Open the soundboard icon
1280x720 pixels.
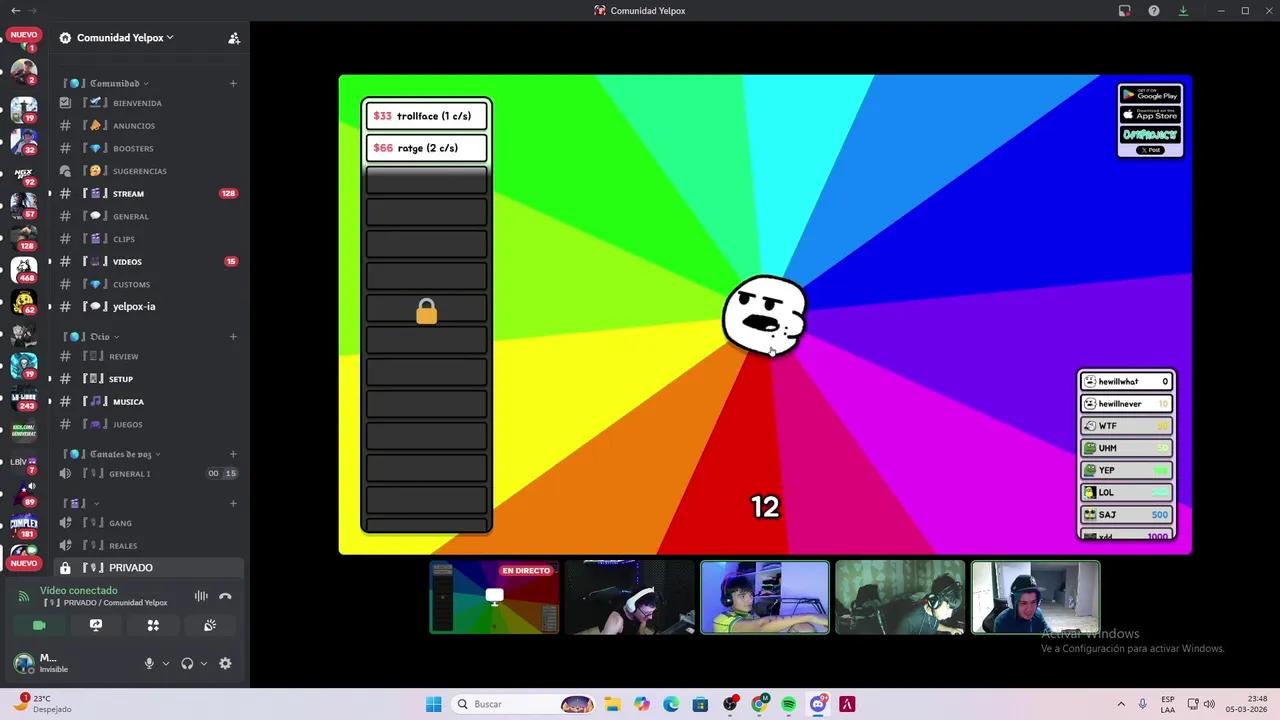pos(210,625)
